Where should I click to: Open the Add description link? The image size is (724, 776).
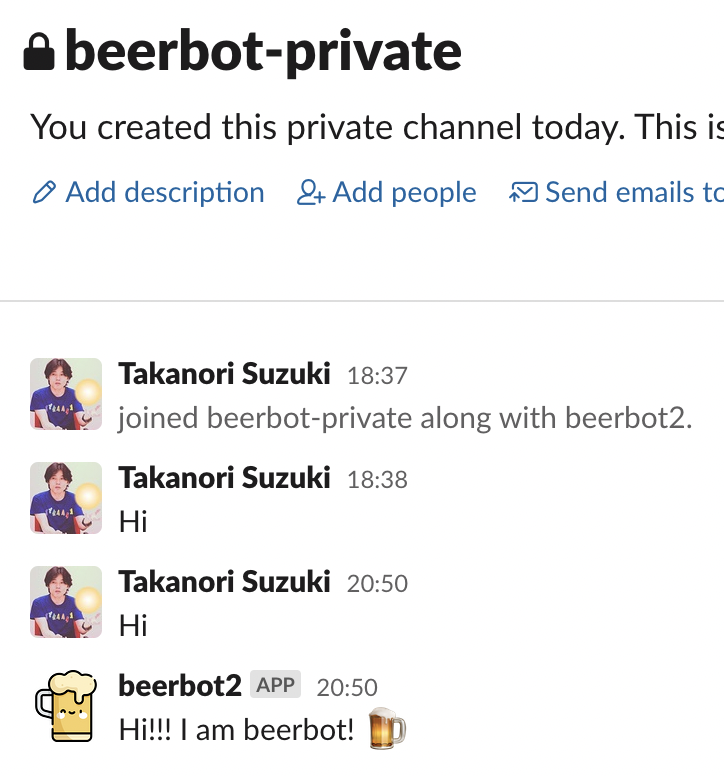point(165,192)
